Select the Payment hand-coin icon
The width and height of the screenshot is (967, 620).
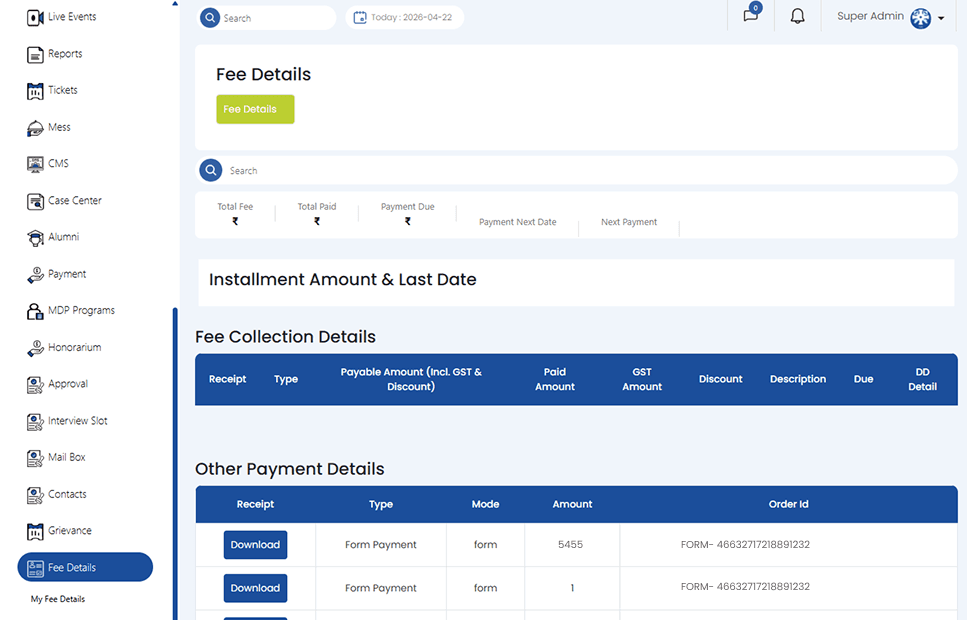(x=35, y=275)
